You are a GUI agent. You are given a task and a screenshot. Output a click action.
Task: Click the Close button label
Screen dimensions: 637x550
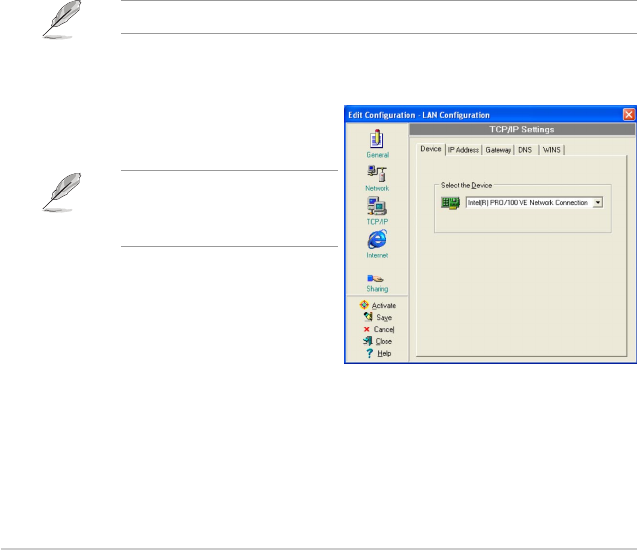384,341
